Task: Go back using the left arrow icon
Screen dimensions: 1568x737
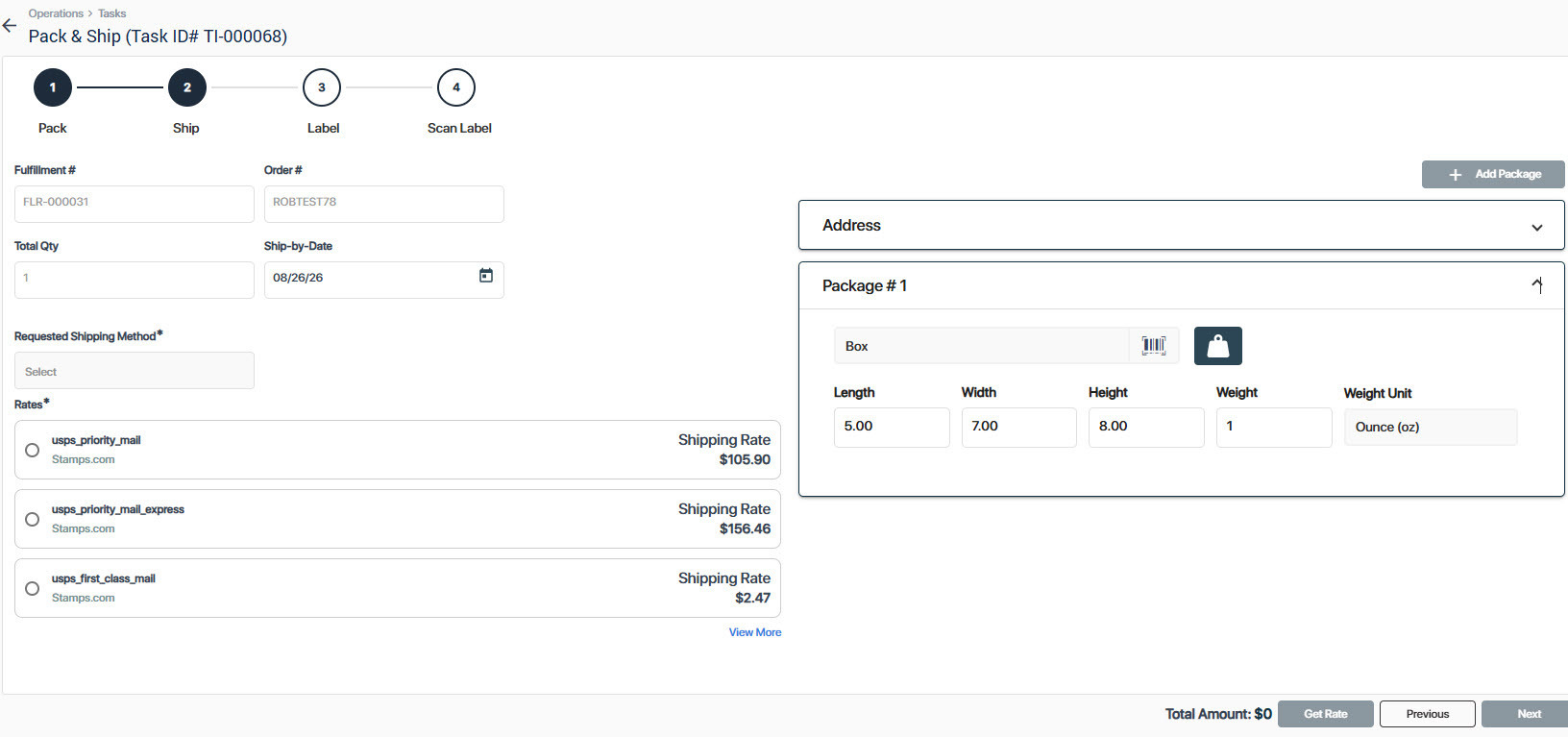Action: click(10, 26)
